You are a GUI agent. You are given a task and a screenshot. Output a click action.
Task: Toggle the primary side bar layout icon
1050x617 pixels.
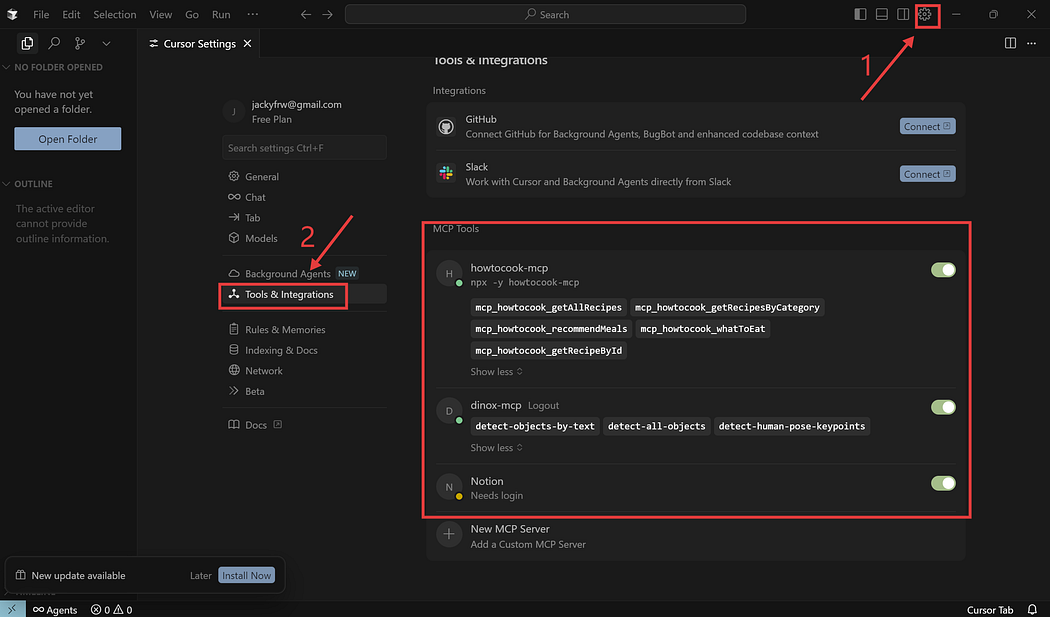[x=860, y=14]
